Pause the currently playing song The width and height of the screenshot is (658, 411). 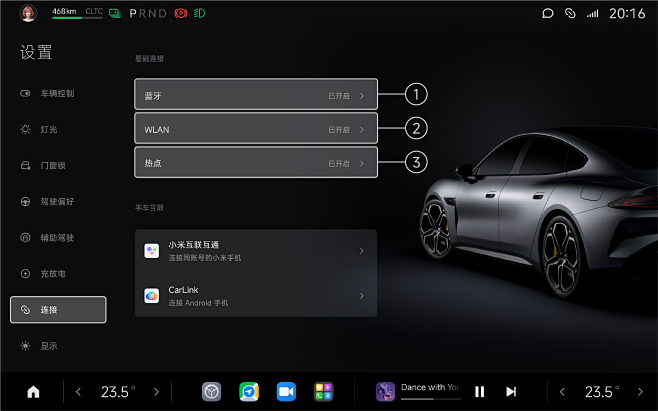(x=479, y=392)
